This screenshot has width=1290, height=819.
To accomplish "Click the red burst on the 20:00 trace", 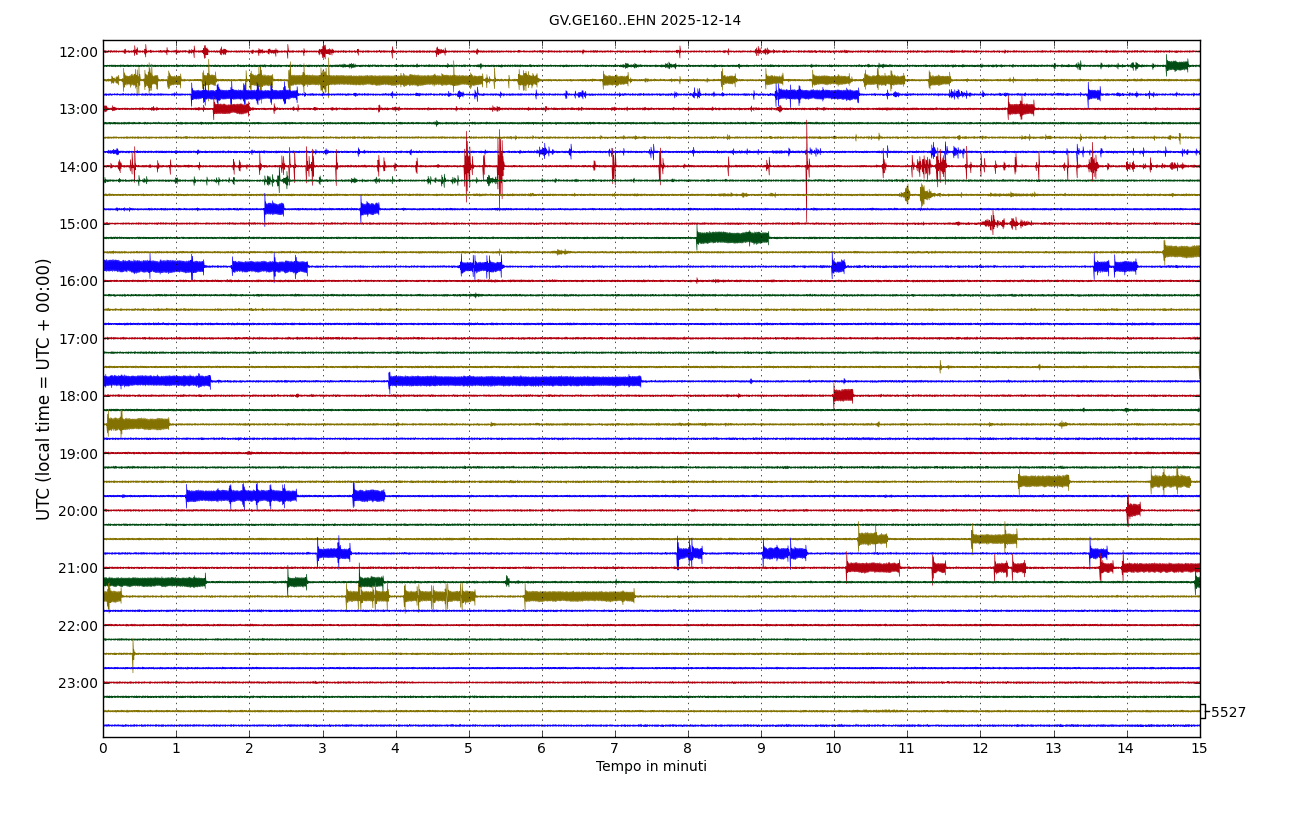I will (x=1133, y=510).
